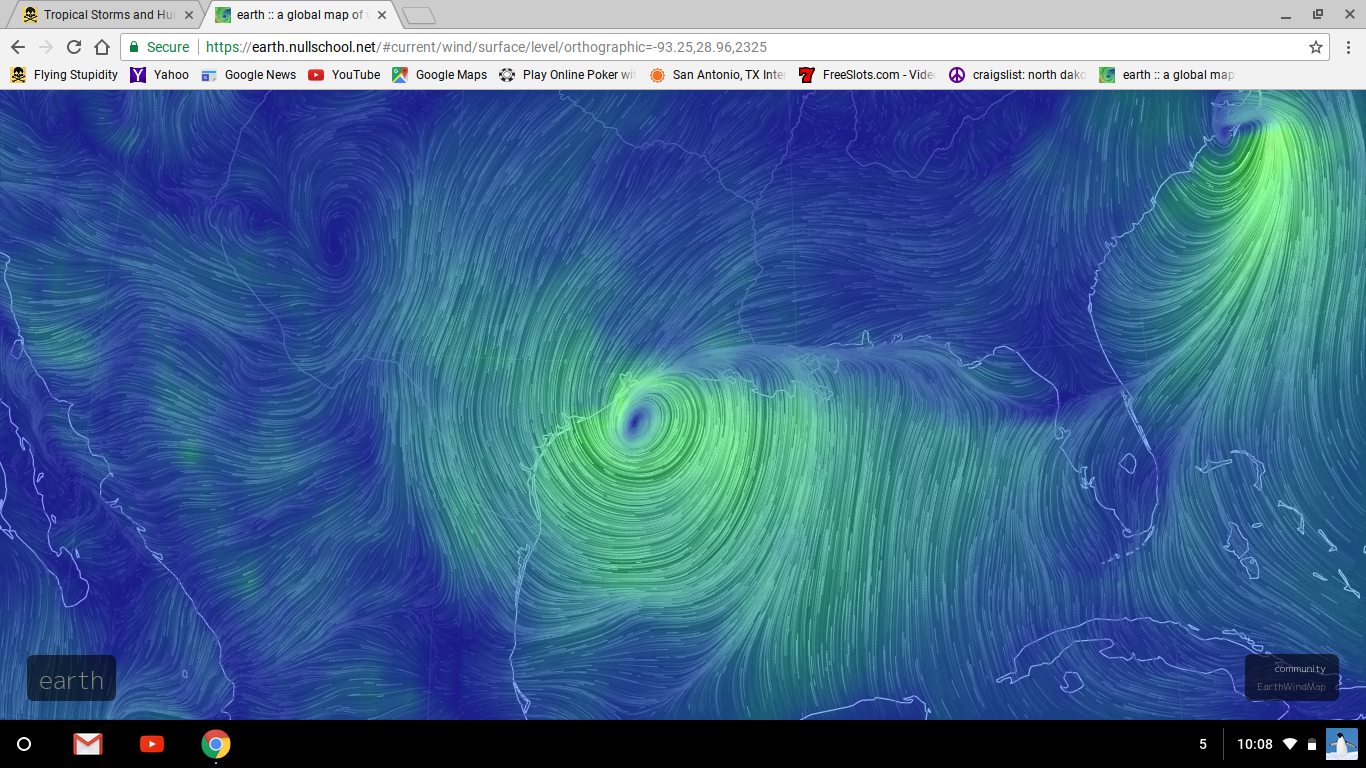Open the Chrome three-dot menu
Image resolution: width=1366 pixels, height=768 pixels.
point(1348,47)
